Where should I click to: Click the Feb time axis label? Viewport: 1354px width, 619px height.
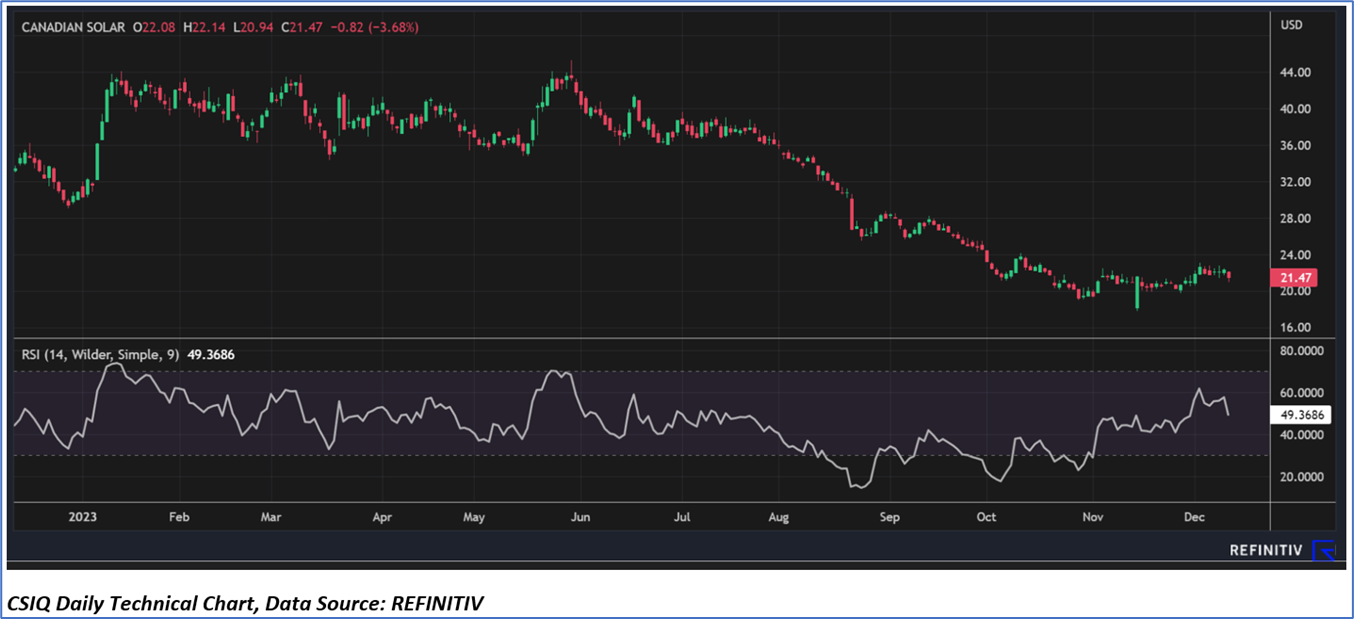click(179, 517)
